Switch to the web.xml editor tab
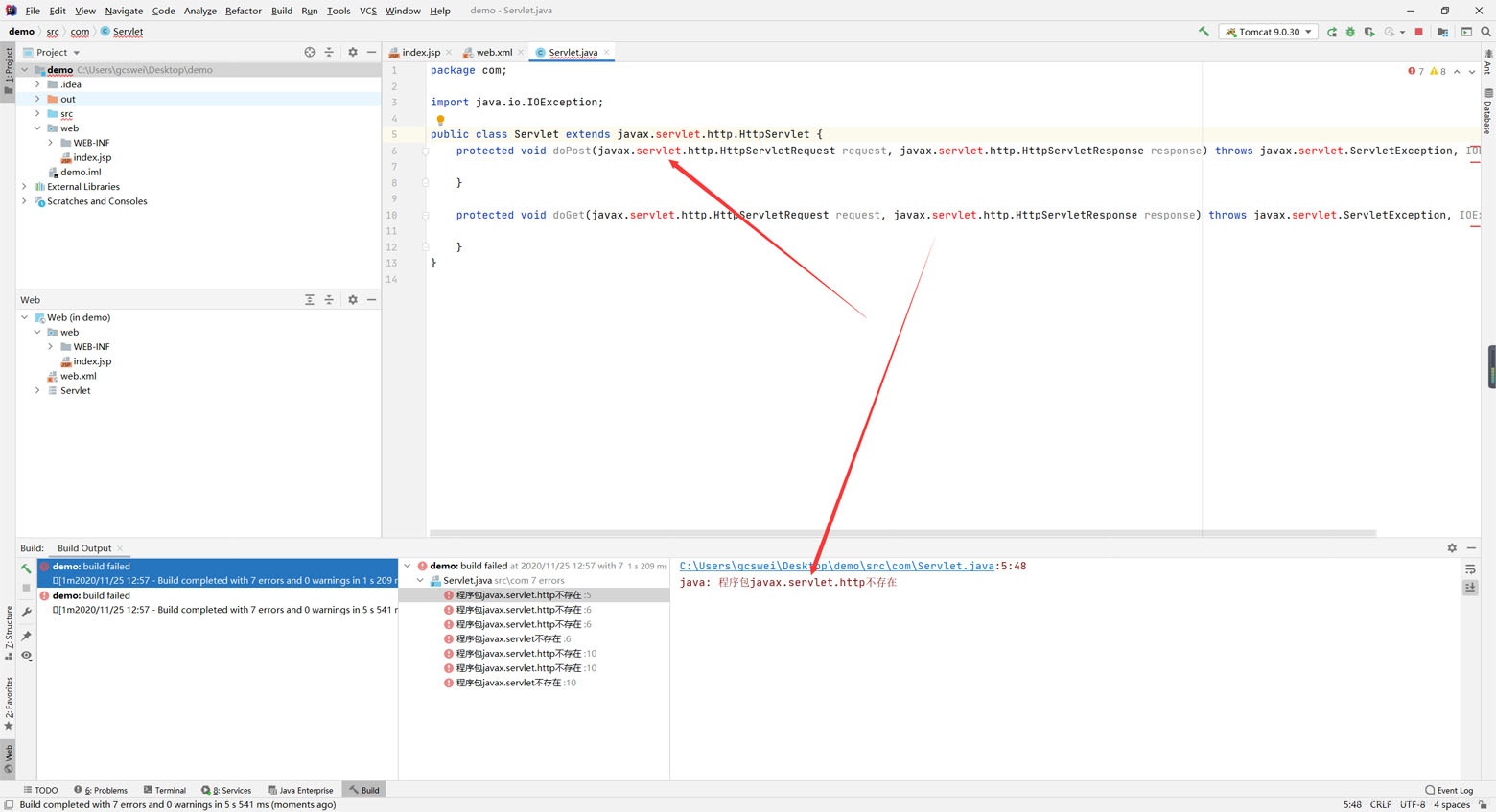The image size is (1496, 812). click(x=494, y=53)
